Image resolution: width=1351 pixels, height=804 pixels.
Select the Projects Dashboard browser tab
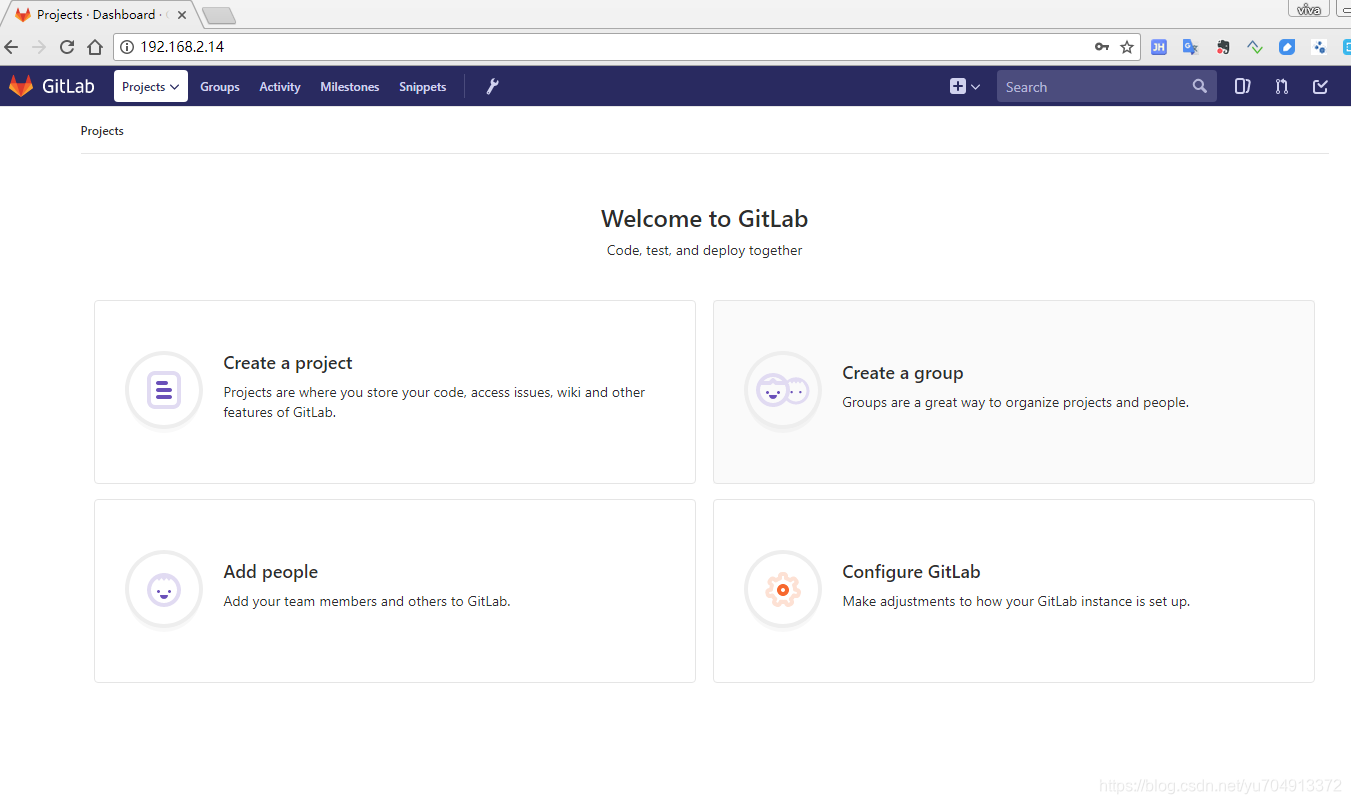click(100, 15)
